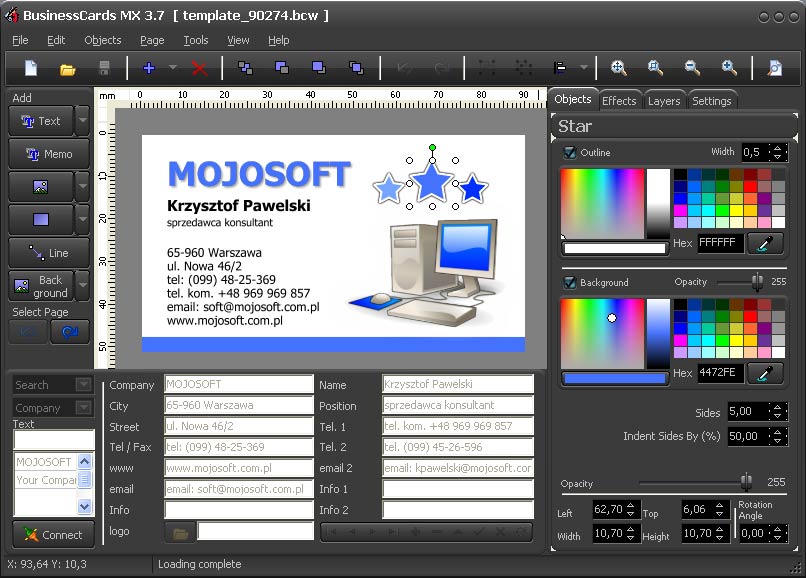
Task: Expand the Text button dropdown arrow
Action: pos(82,121)
